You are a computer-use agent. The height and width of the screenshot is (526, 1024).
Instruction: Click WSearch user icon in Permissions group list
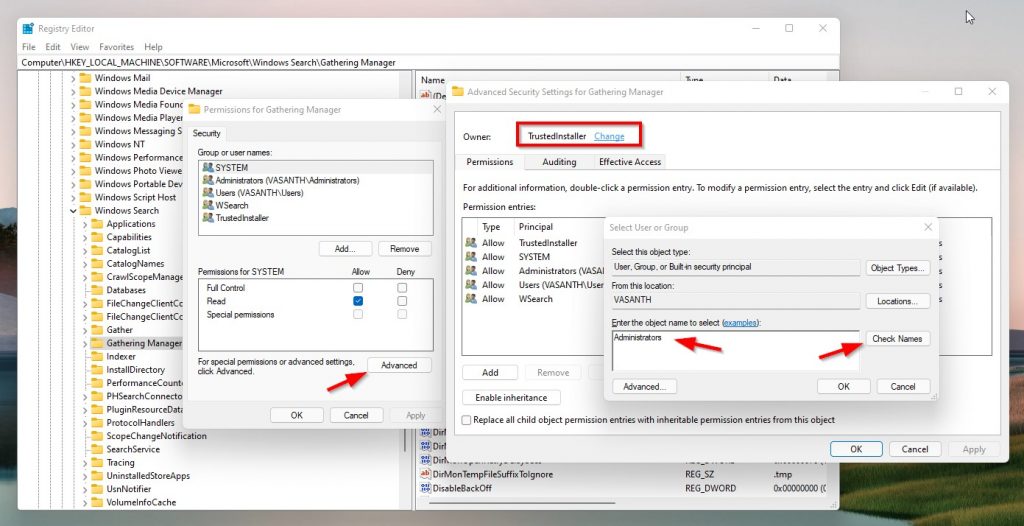(x=208, y=205)
